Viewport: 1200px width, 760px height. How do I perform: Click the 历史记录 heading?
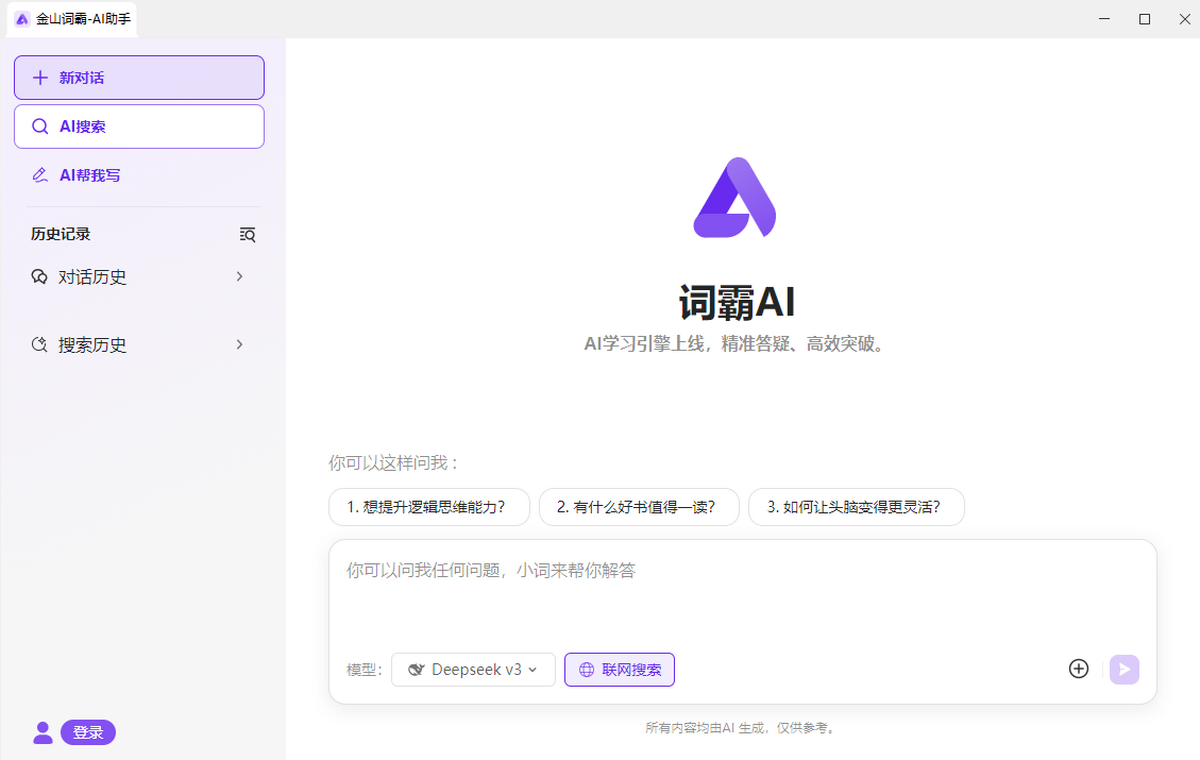point(61,234)
